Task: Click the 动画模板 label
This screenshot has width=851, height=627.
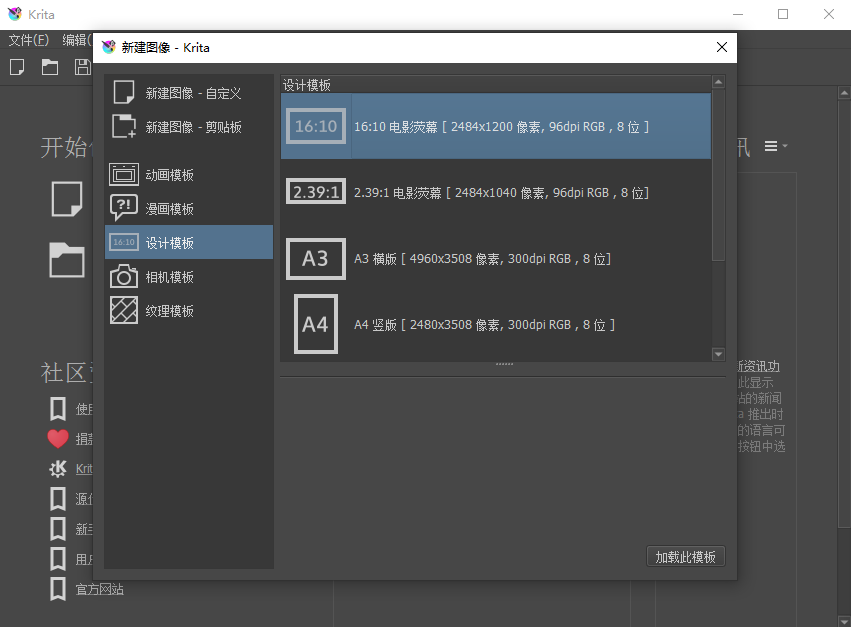Action: coord(169,175)
